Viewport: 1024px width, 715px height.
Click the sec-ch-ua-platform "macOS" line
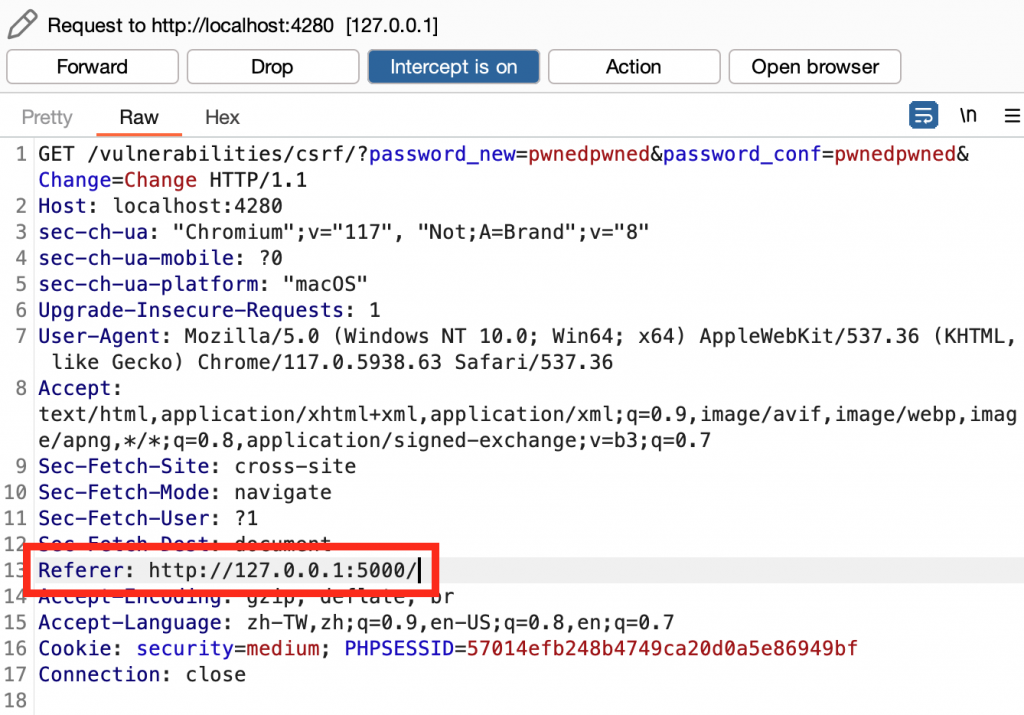203,285
